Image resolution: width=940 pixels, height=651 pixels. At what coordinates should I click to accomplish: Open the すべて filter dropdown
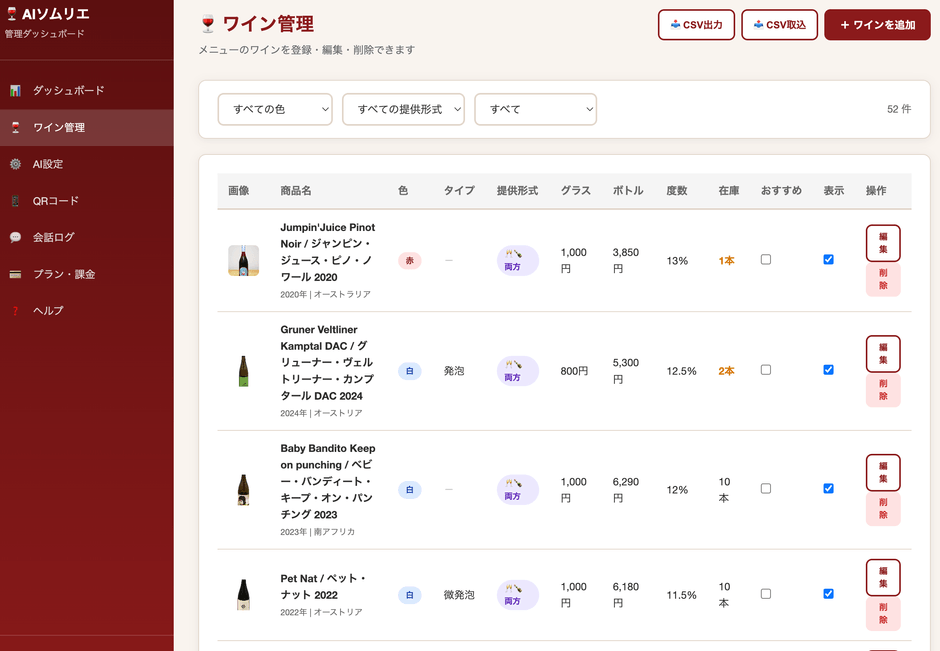pos(535,109)
